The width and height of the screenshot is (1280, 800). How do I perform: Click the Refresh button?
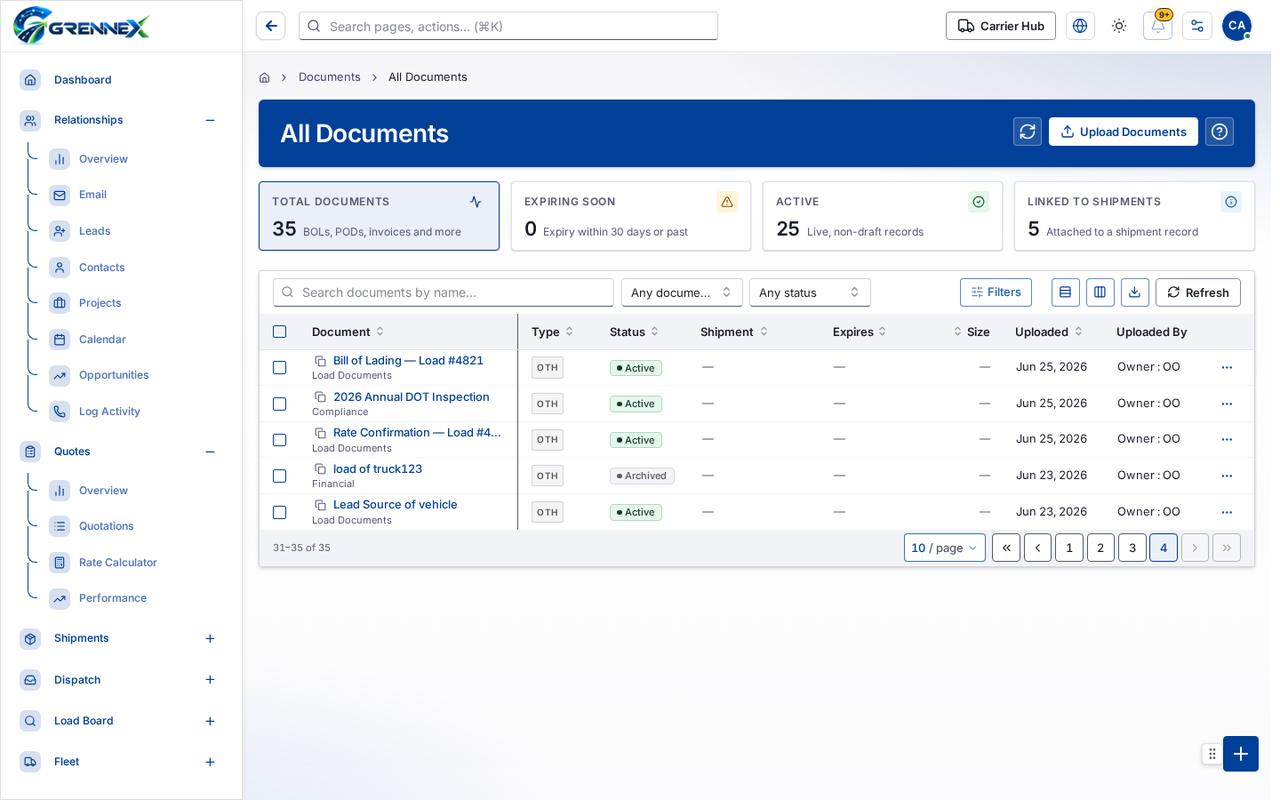(x=1198, y=292)
